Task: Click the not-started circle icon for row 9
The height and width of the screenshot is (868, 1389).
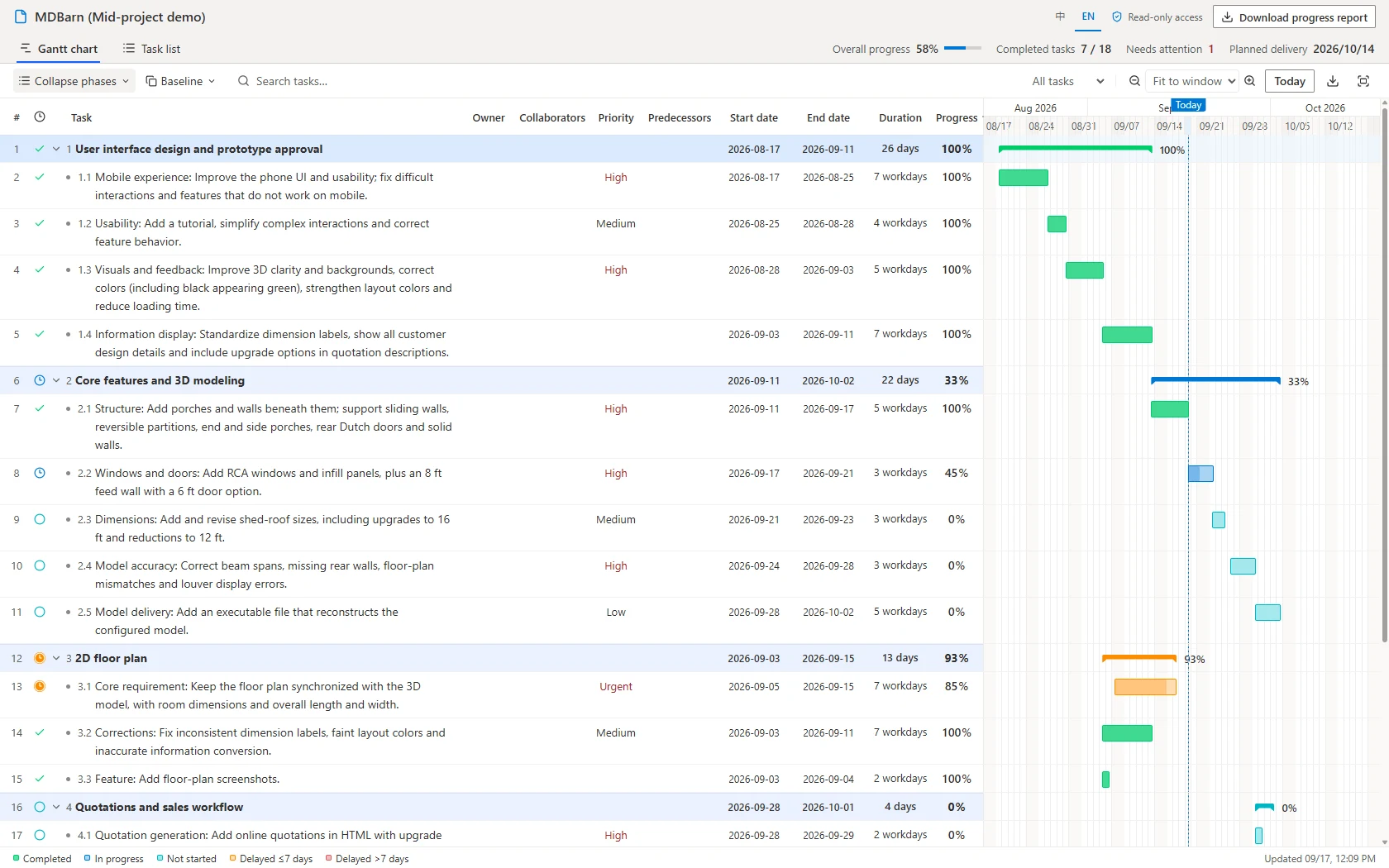Action: click(x=40, y=519)
